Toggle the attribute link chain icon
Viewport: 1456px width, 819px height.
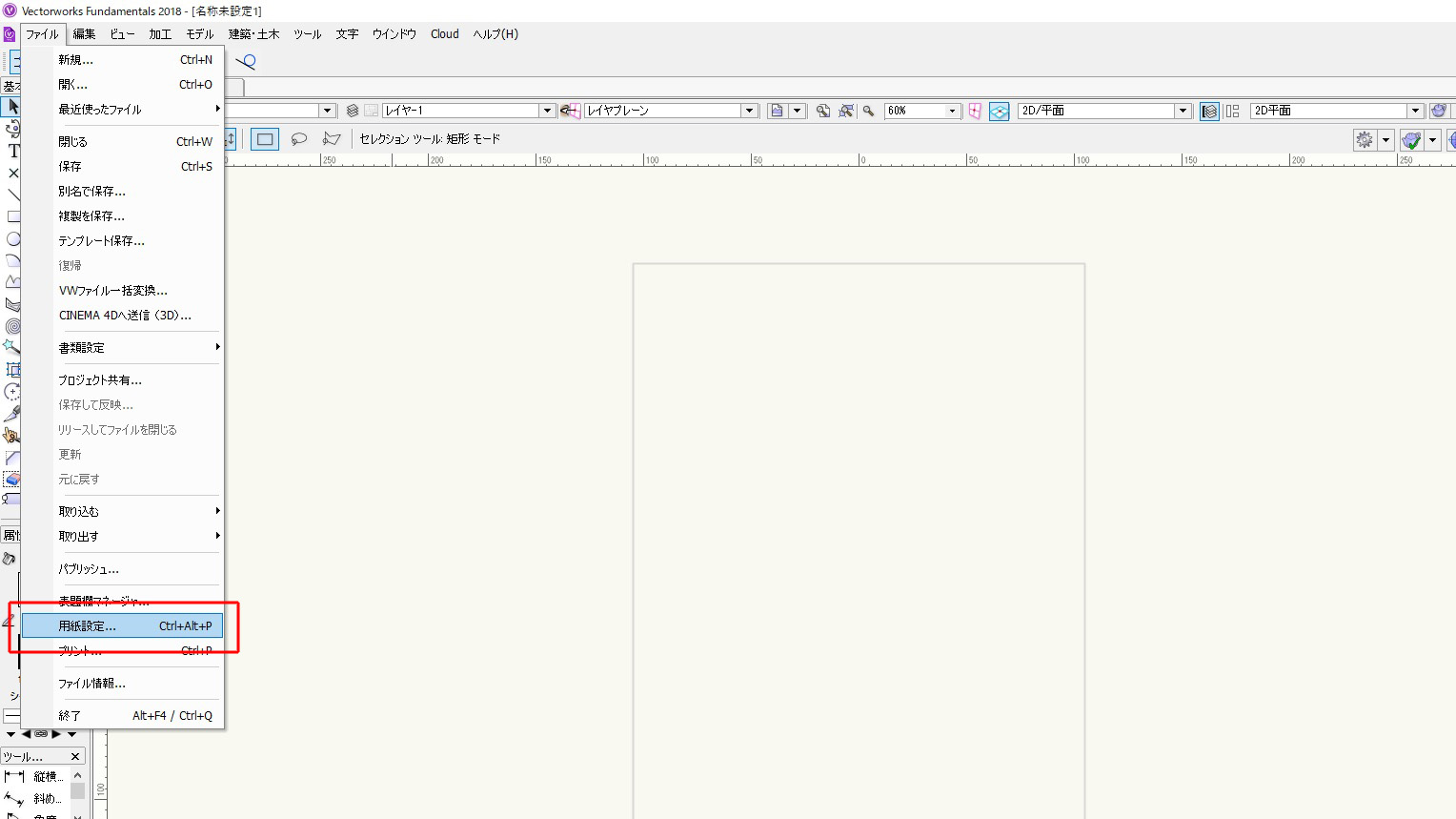[41, 734]
